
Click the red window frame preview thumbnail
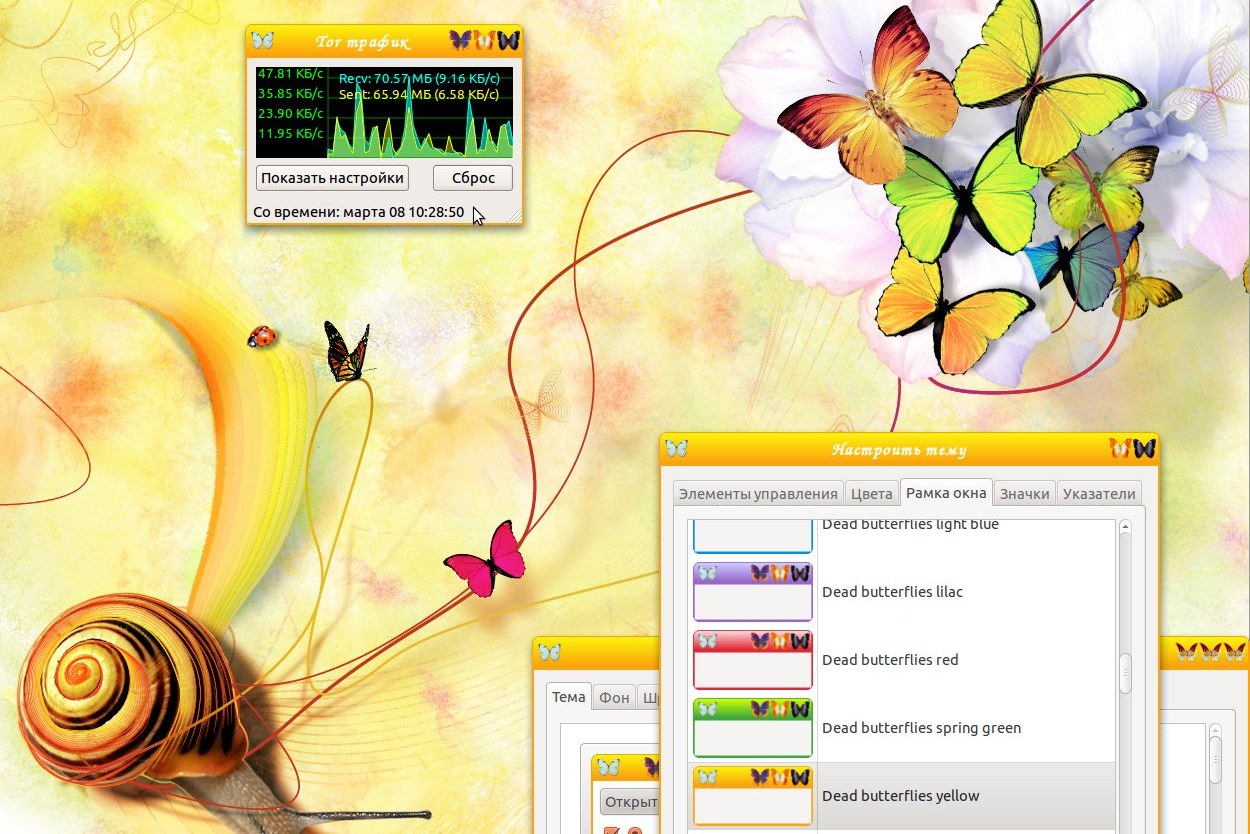click(x=753, y=660)
